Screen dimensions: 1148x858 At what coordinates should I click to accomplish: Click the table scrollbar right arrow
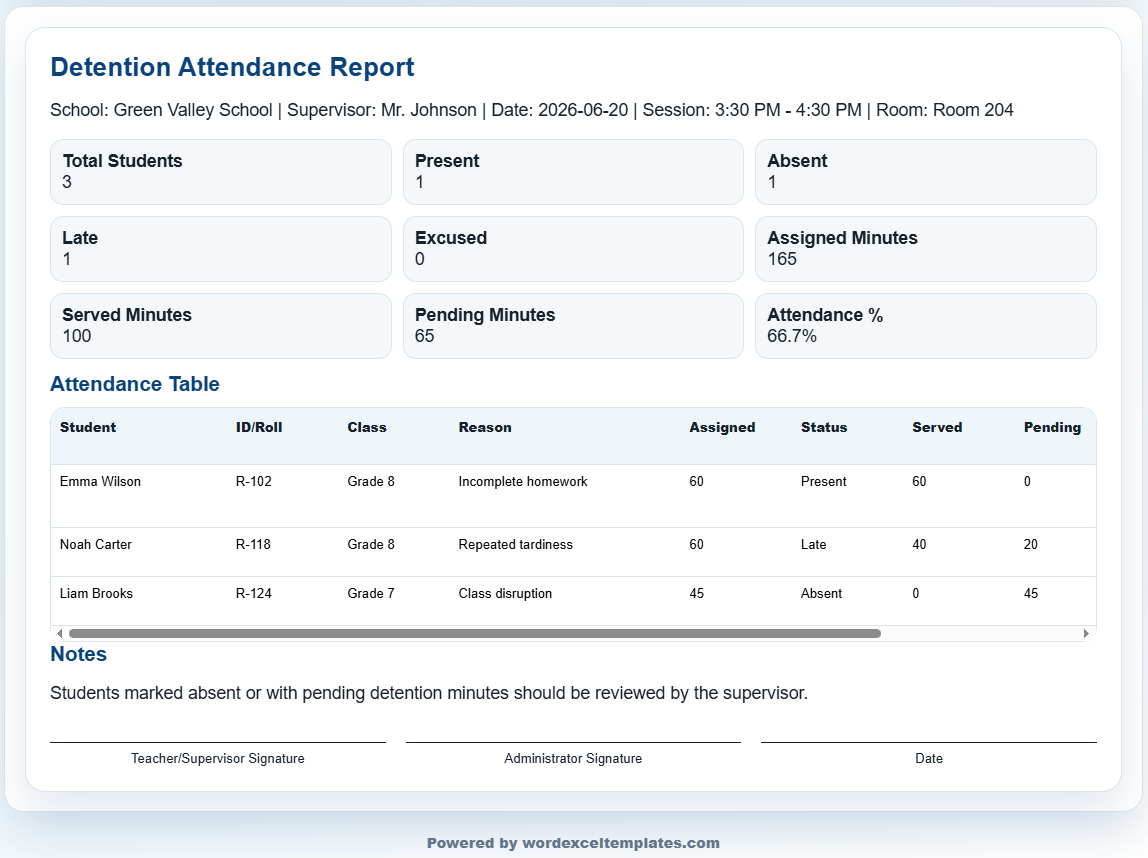pyautogui.click(x=1086, y=633)
